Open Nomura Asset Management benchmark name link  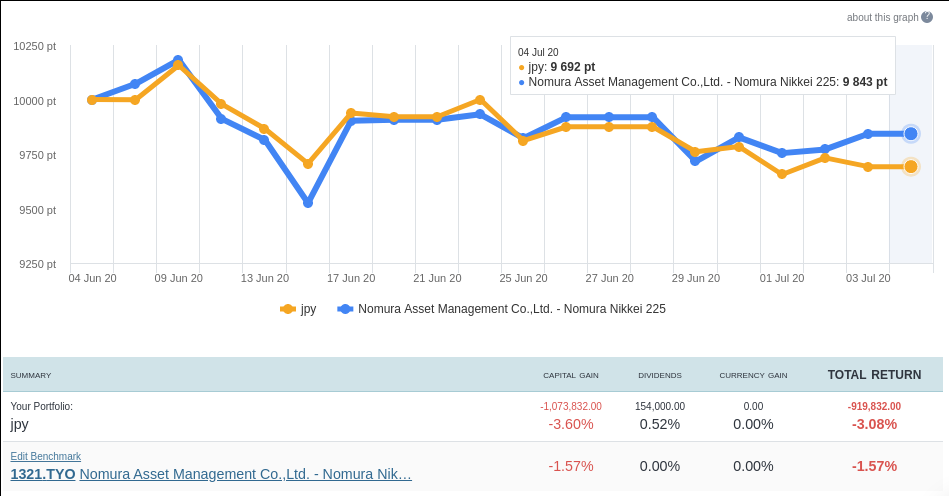pos(245,474)
